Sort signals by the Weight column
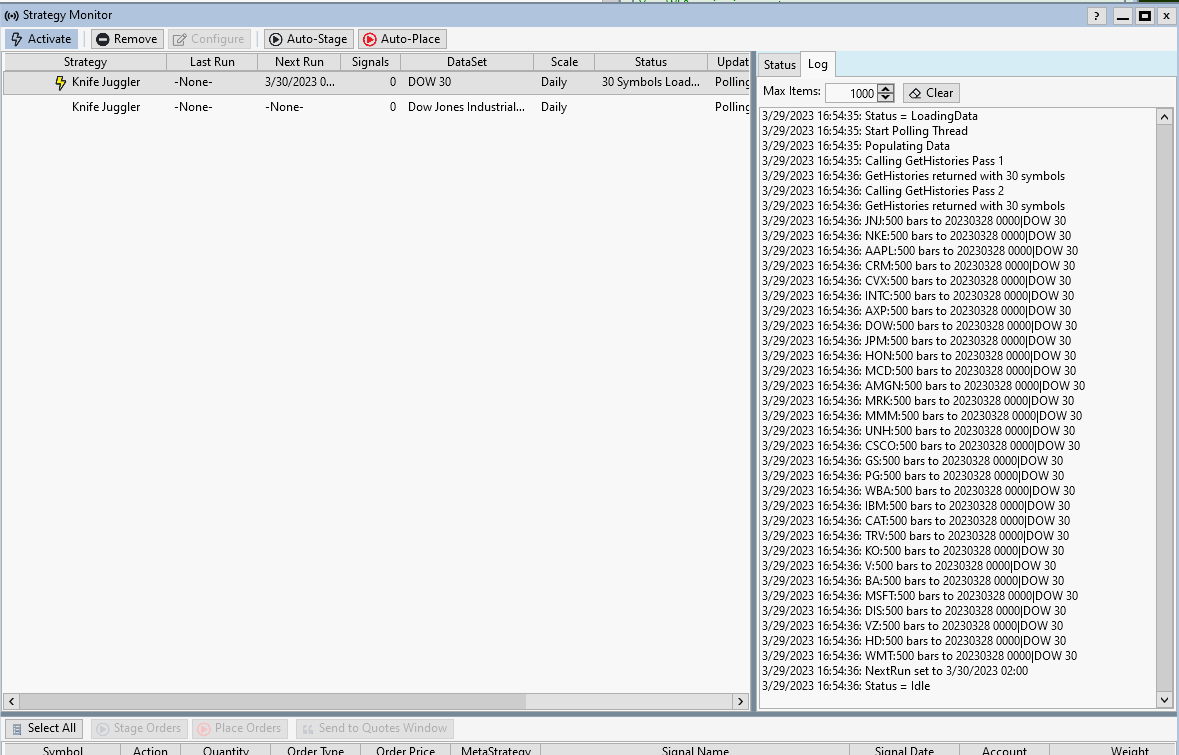 click(x=1114, y=750)
